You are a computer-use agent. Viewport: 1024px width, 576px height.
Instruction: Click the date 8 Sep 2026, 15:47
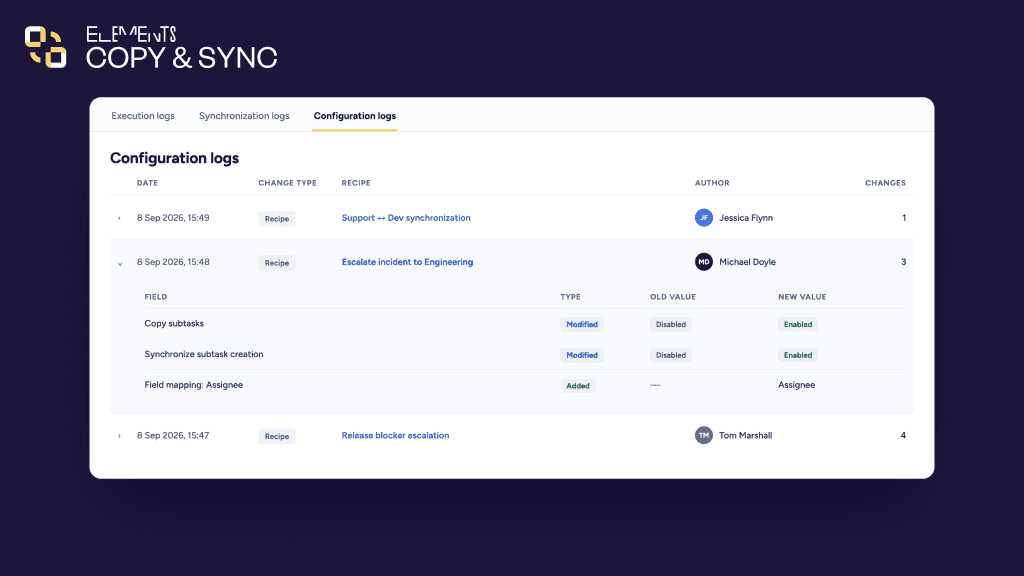173,435
